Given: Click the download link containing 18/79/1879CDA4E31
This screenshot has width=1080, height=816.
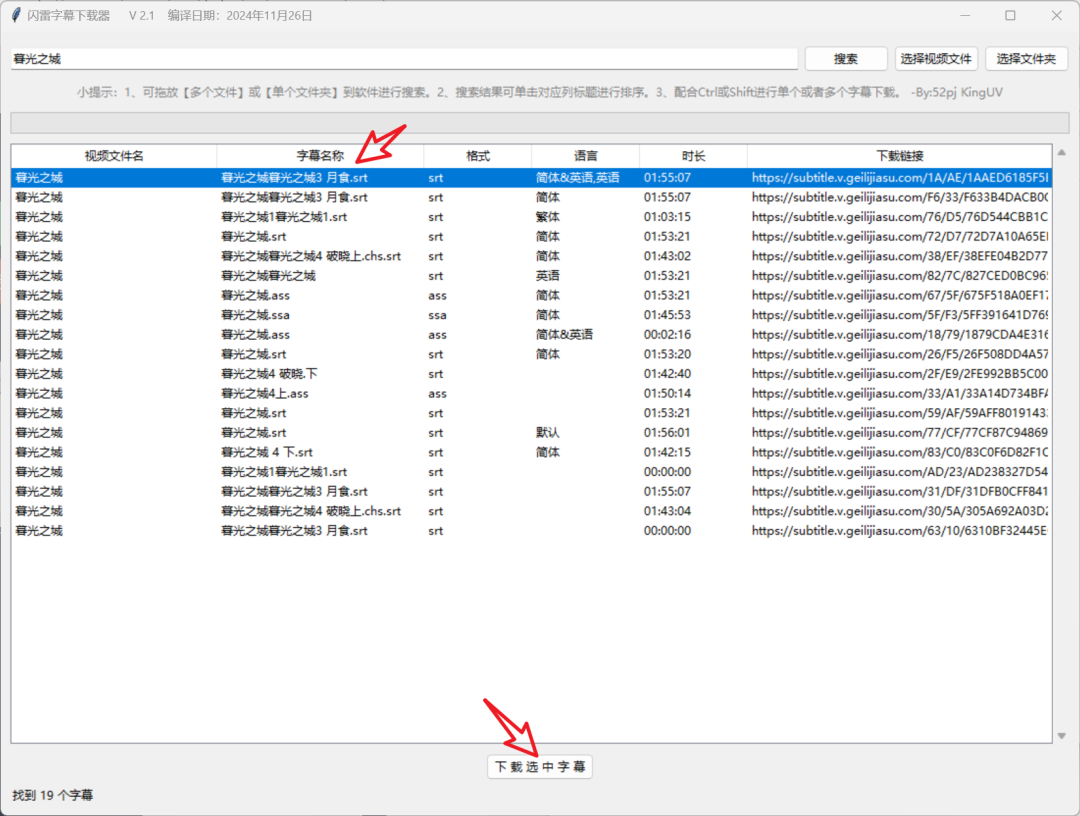Looking at the screenshot, I should [x=900, y=335].
